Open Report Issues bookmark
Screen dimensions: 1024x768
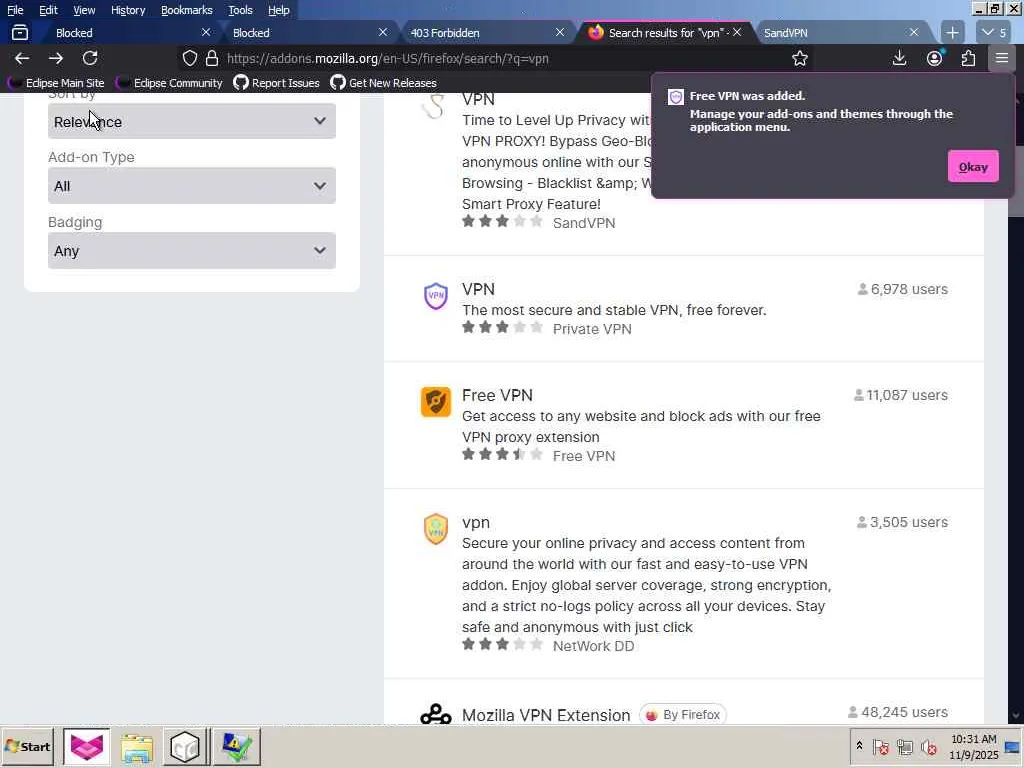tap(277, 83)
